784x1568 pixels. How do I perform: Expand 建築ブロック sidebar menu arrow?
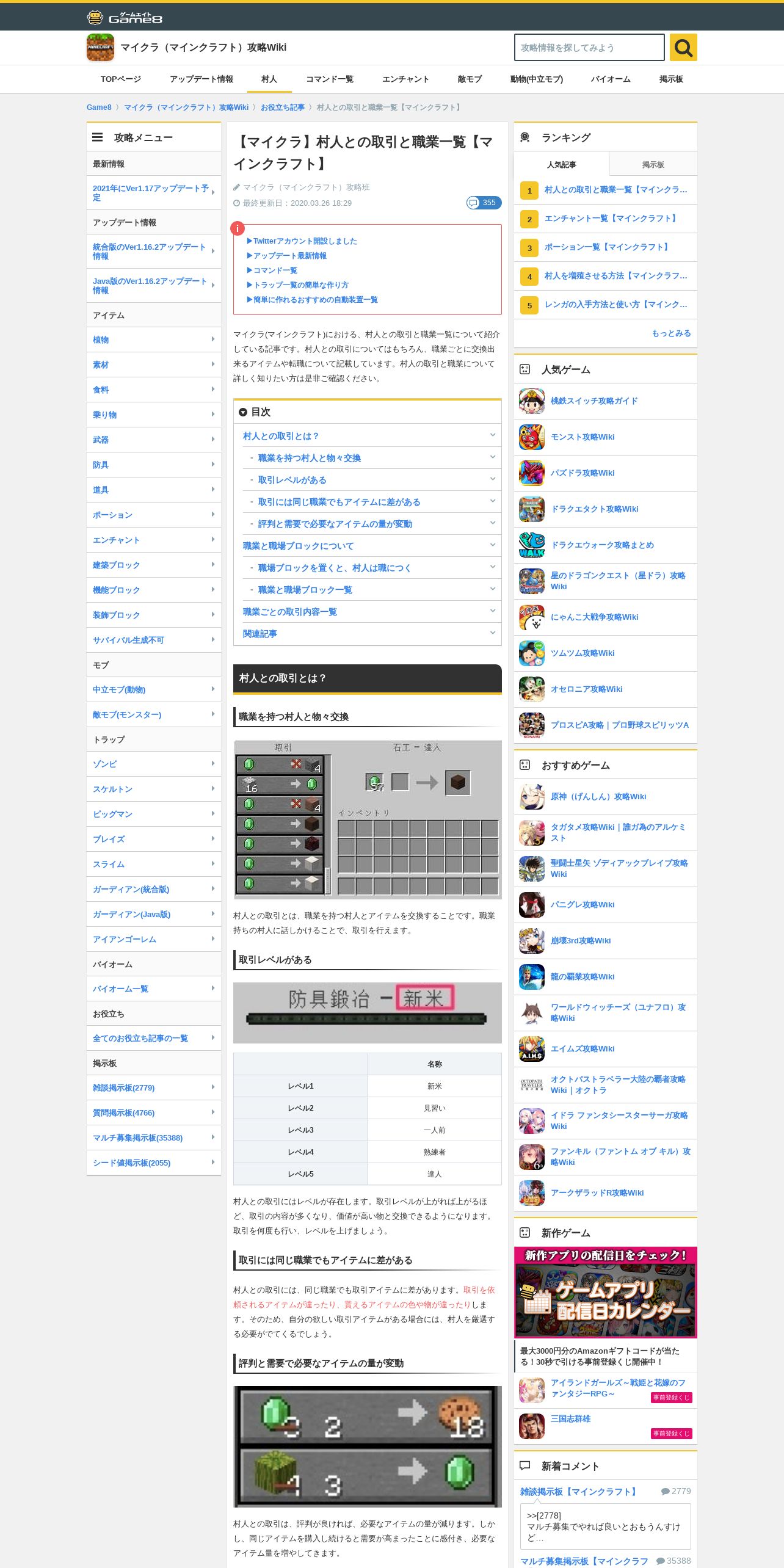pyautogui.click(x=213, y=564)
